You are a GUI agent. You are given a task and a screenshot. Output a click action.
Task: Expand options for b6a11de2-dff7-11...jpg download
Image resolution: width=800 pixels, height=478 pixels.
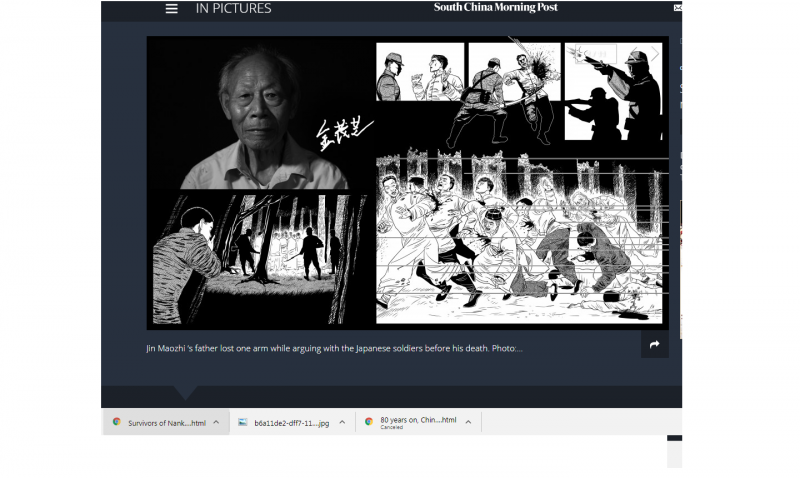tap(342, 422)
